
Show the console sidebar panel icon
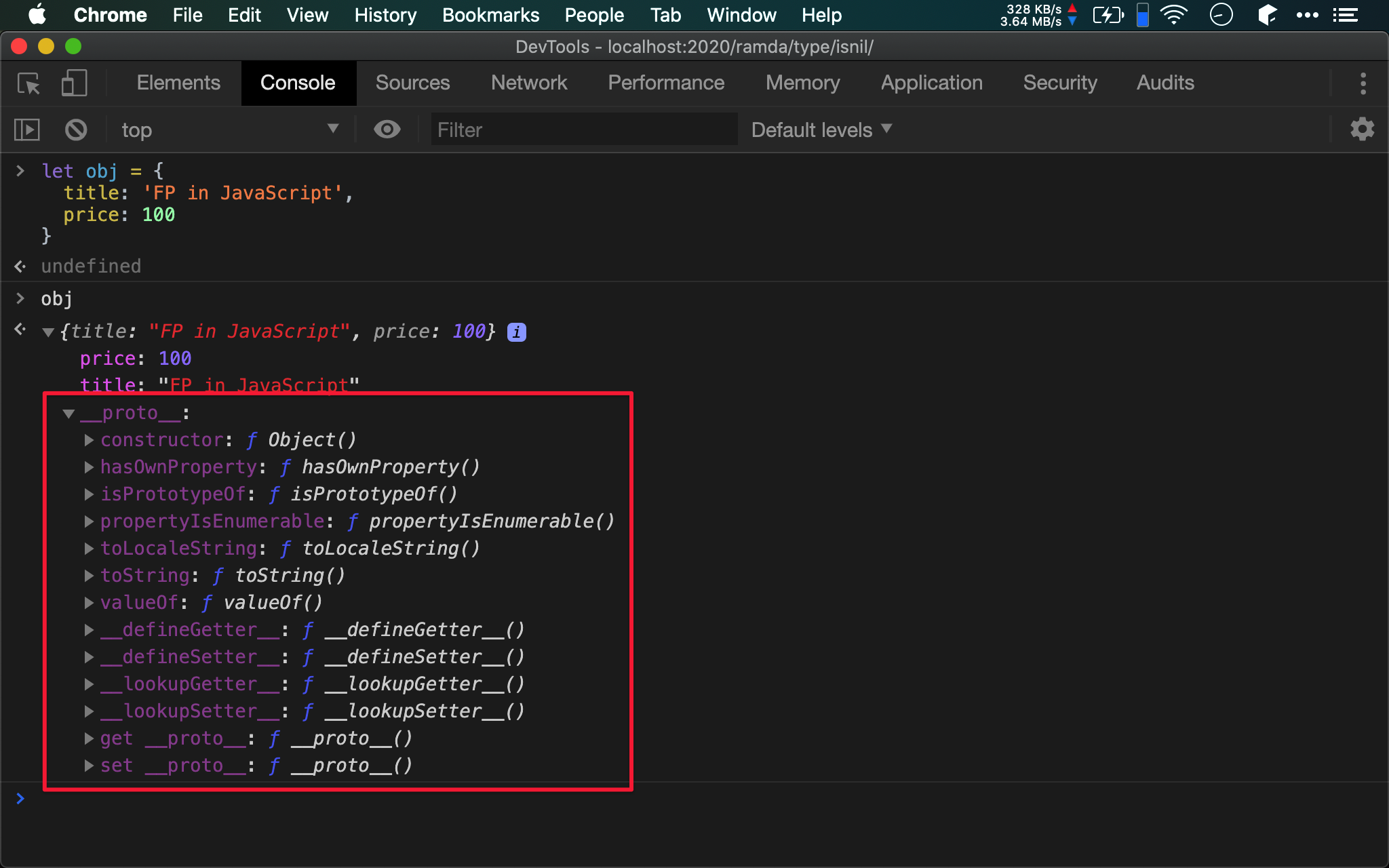point(27,130)
